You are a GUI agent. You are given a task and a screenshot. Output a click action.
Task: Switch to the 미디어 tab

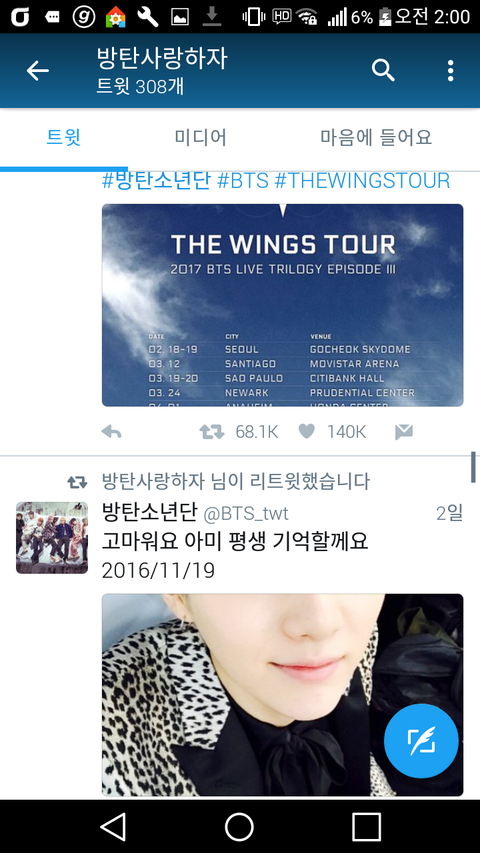(200, 137)
